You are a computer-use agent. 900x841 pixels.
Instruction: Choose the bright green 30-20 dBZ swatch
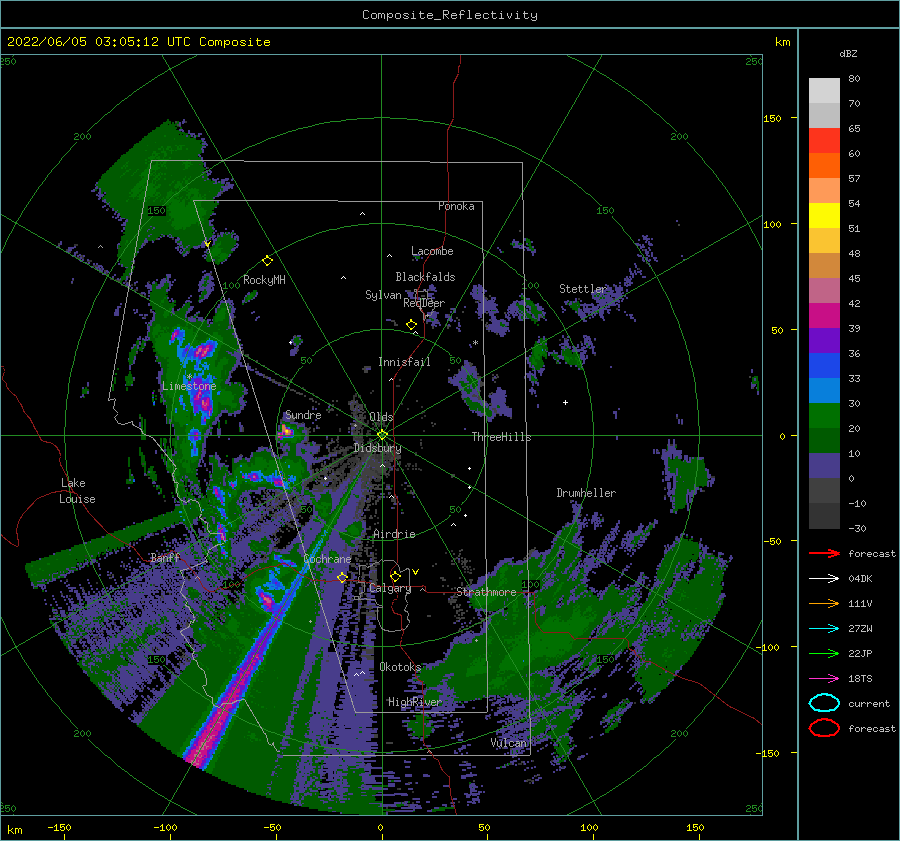click(x=824, y=416)
